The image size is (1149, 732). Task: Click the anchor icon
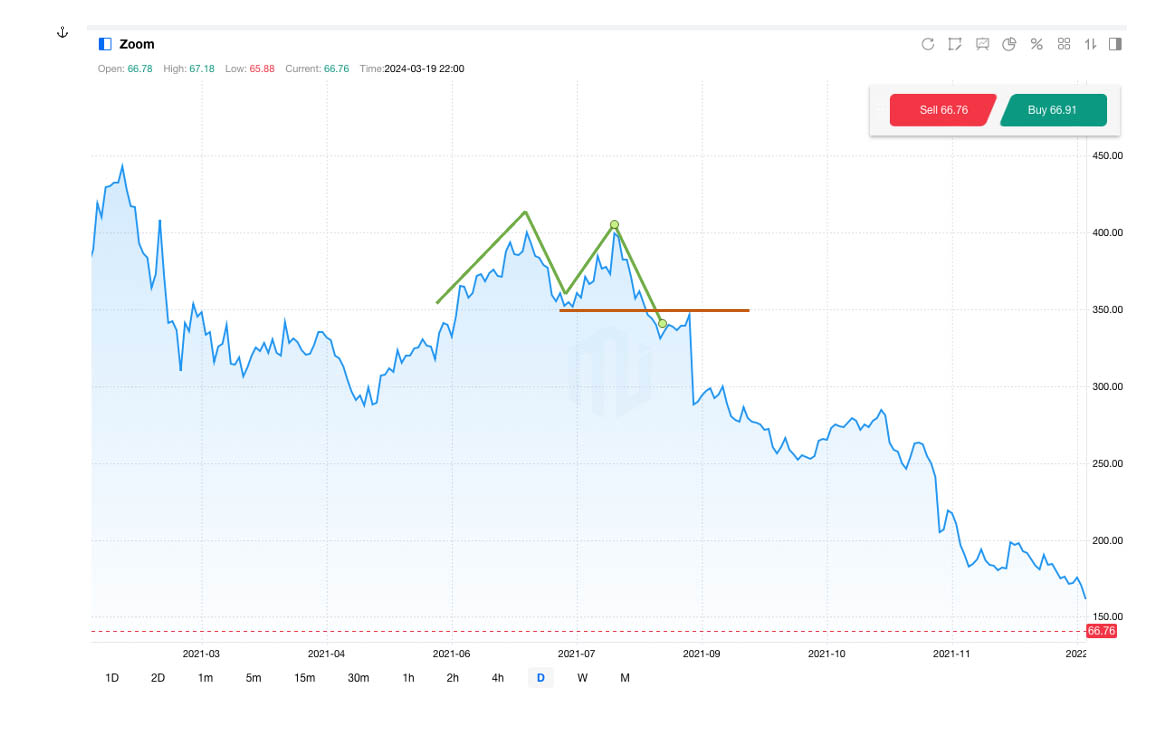pos(62,33)
